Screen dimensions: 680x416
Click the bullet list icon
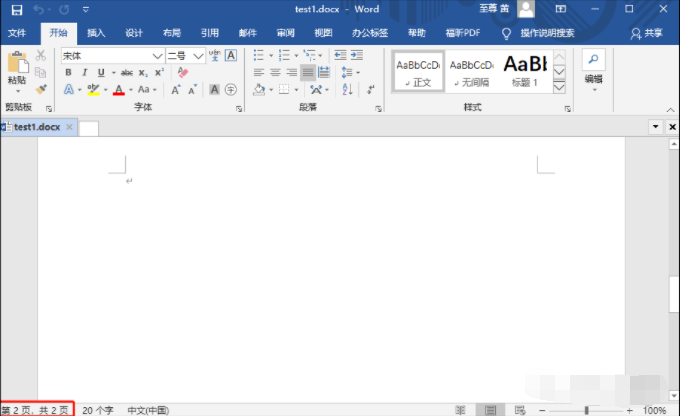pos(258,55)
